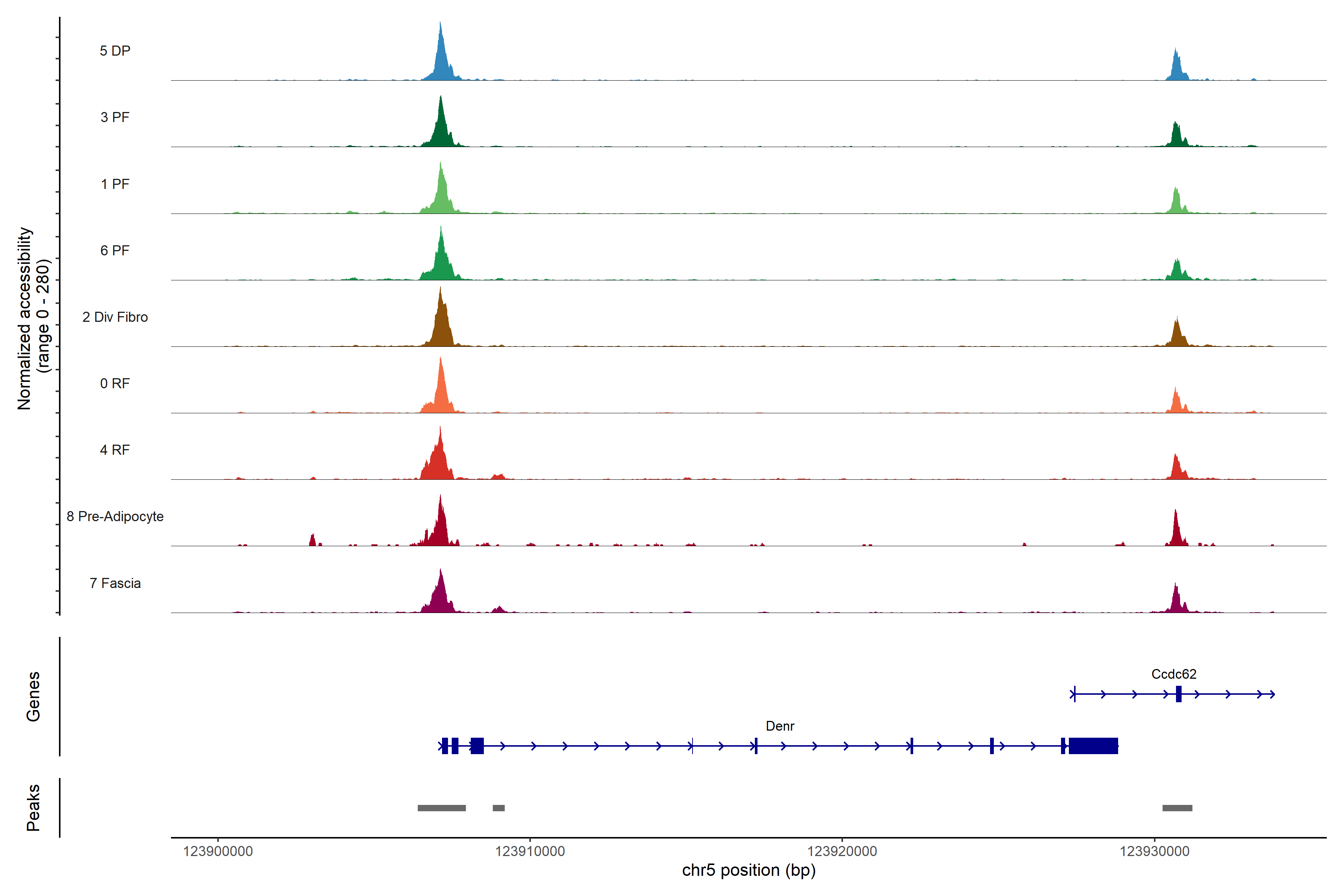Click the Genes panel label
Screen dimensions: 1344x896
pos(33,697)
